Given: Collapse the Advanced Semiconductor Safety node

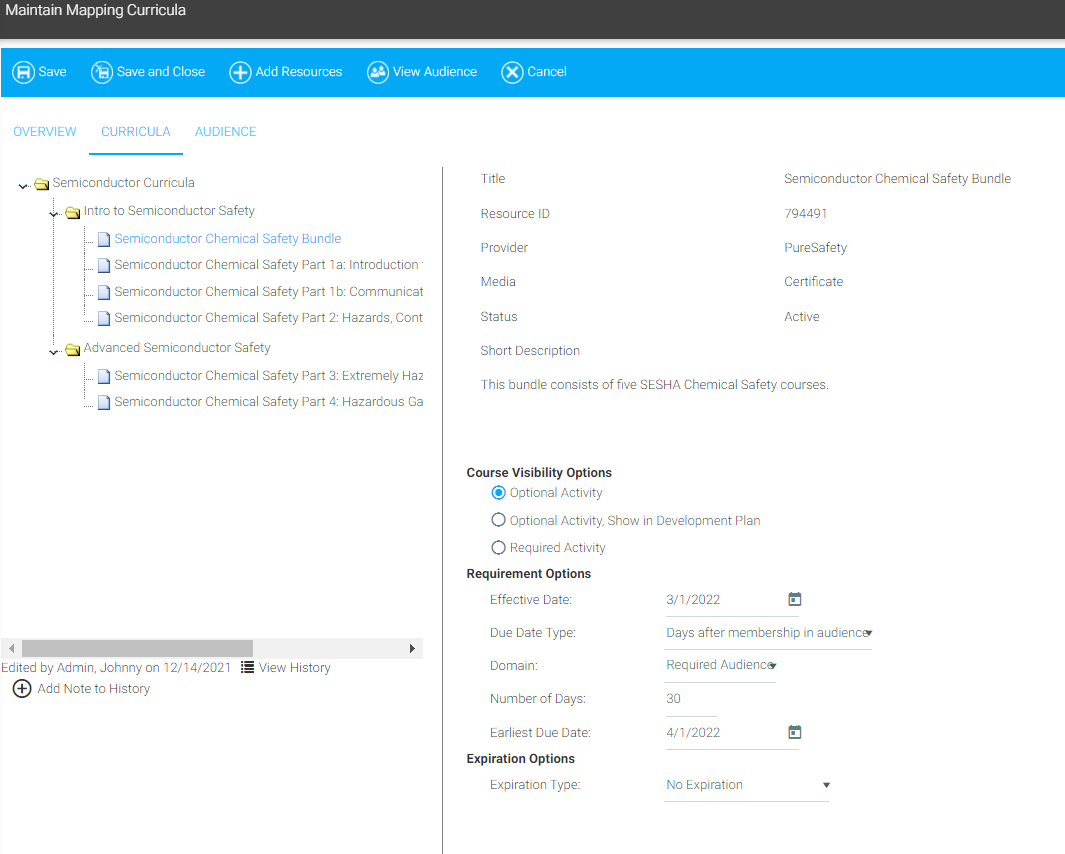Looking at the screenshot, I should 54,351.
